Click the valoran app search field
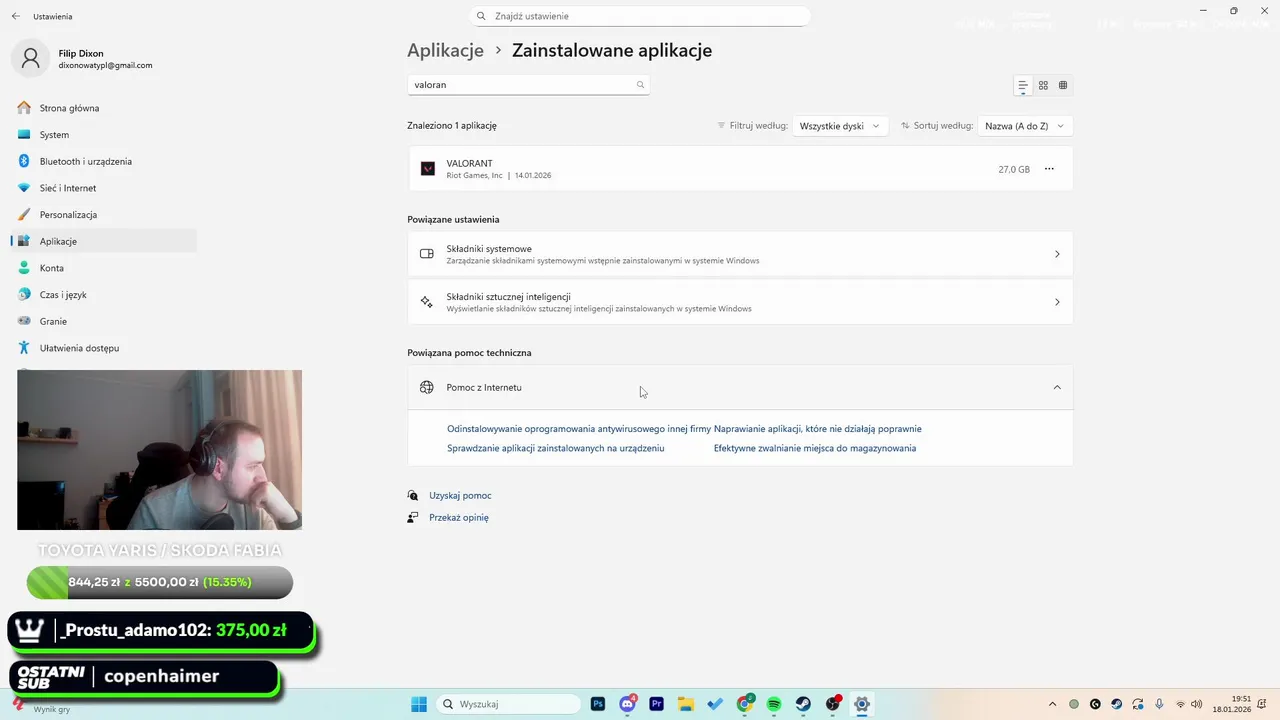1280x720 pixels. pos(528,85)
